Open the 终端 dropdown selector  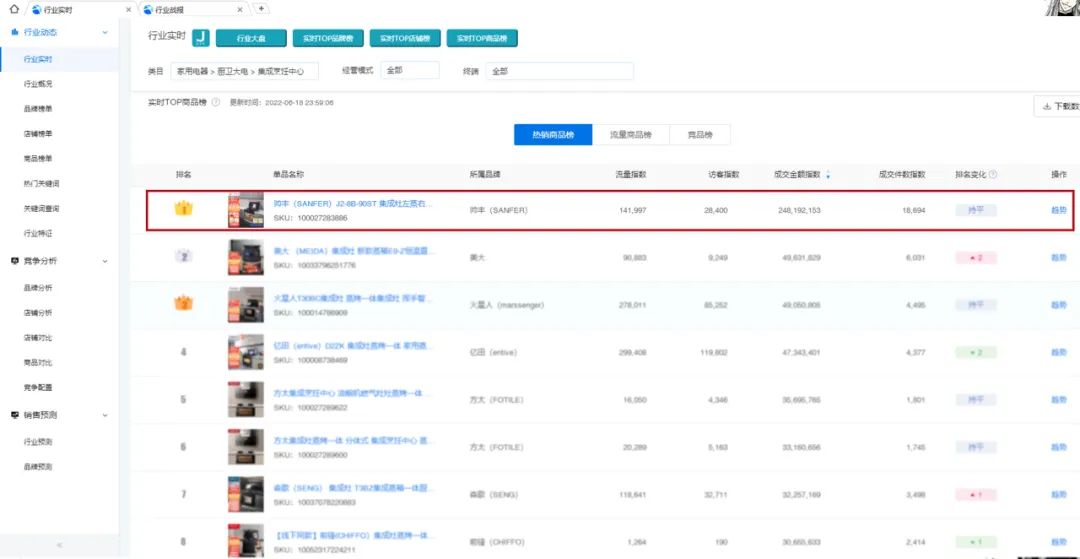558,71
